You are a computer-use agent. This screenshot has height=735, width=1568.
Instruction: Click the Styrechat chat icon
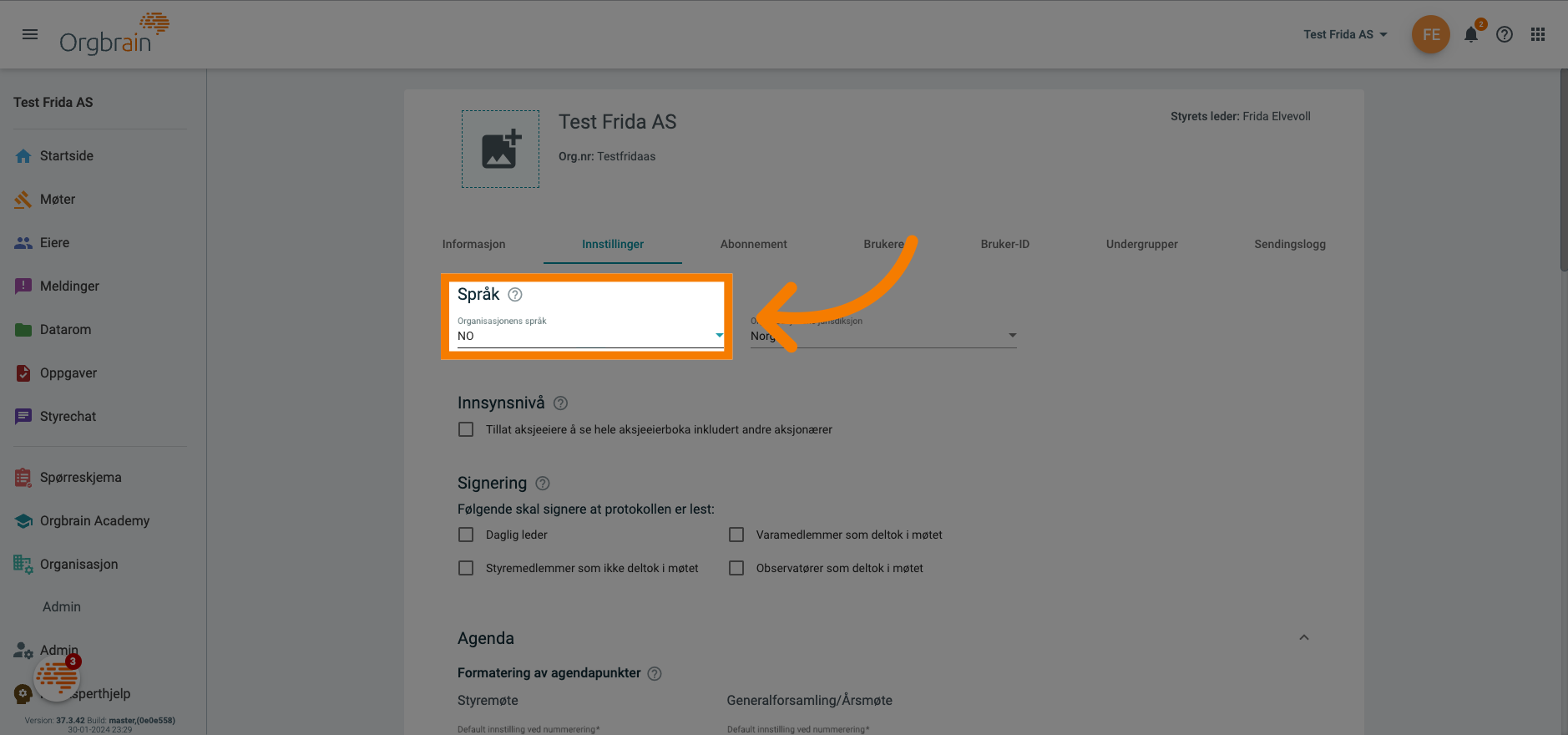pos(23,417)
